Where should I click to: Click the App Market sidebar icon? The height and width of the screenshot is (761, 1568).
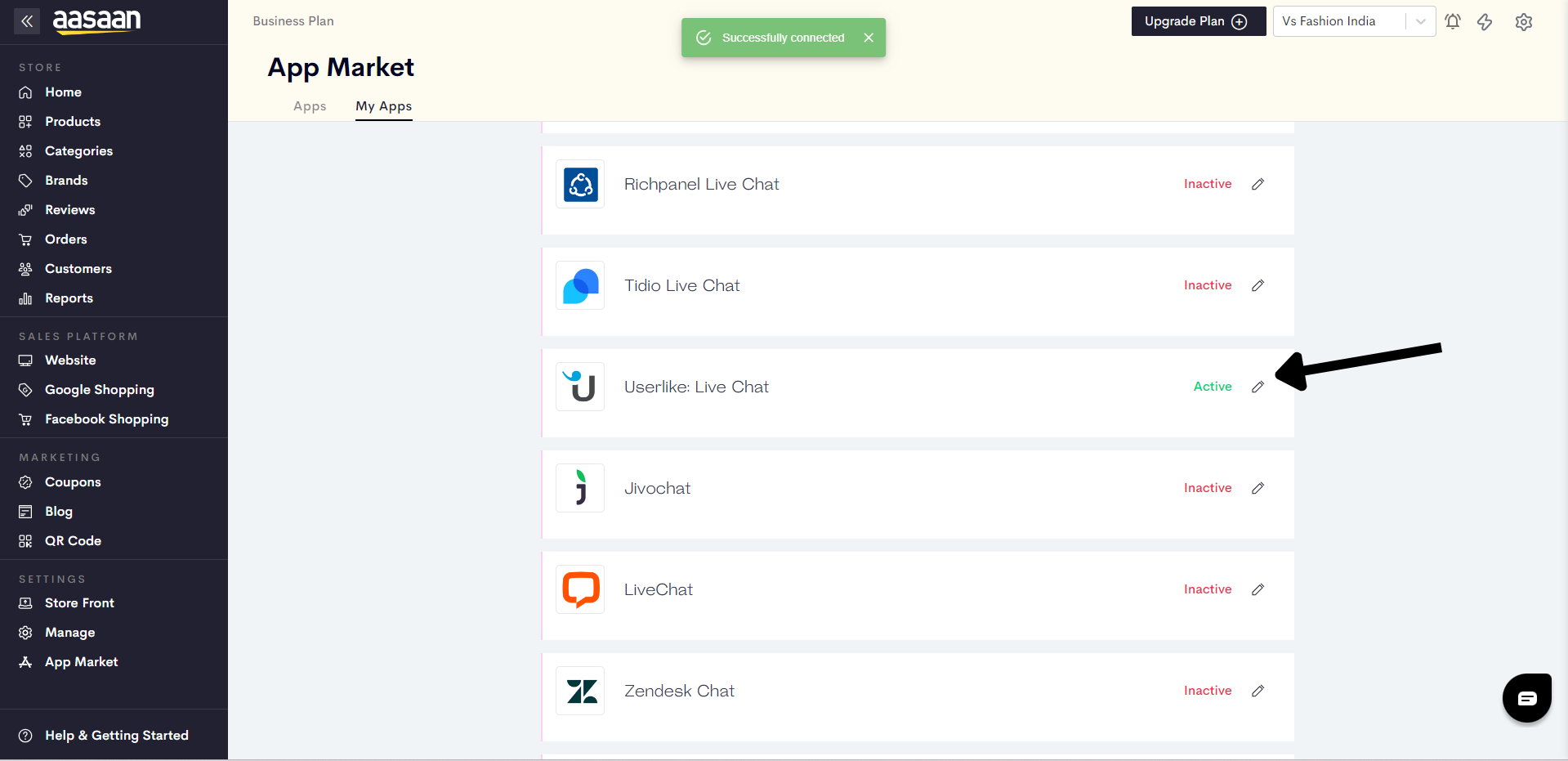(x=25, y=662)
